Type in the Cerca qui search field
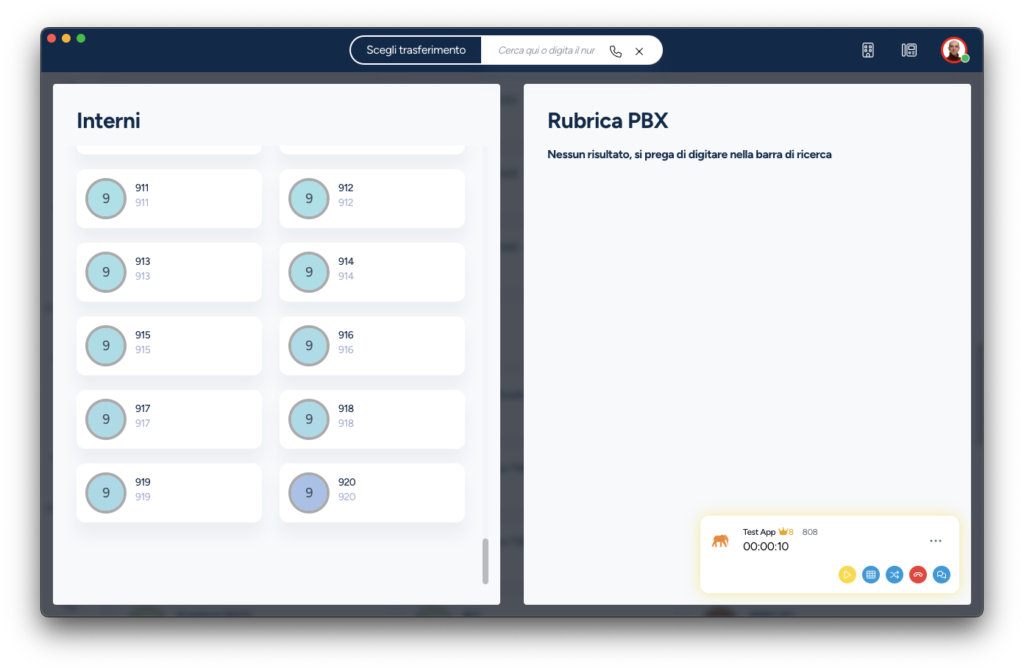1024x671 pixels. [546, 50]
